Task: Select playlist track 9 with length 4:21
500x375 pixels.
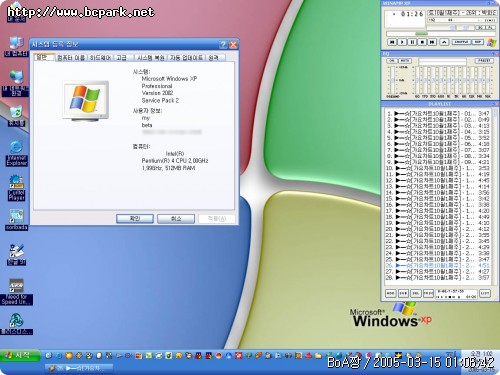Action: point(438,162)
